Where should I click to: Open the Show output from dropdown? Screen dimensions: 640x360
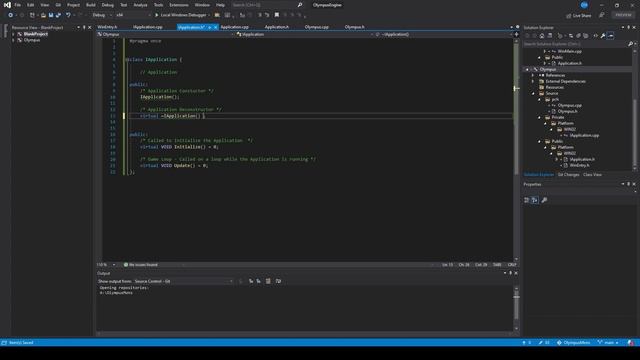(x=184, y=281)
